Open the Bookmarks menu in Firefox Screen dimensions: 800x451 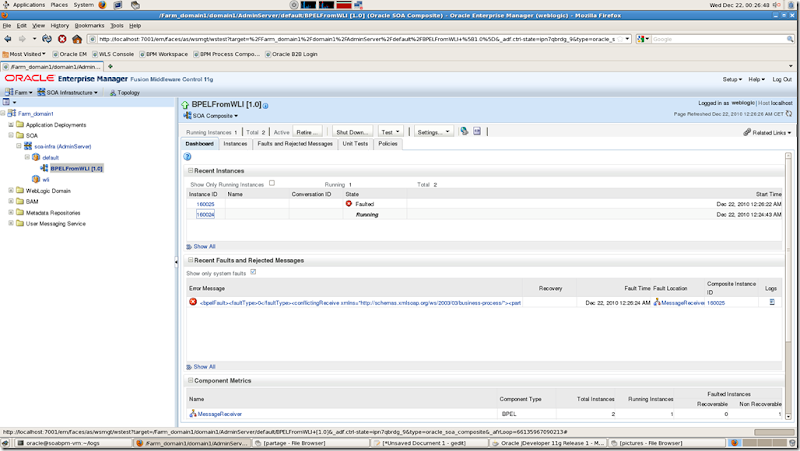point(89,26)
